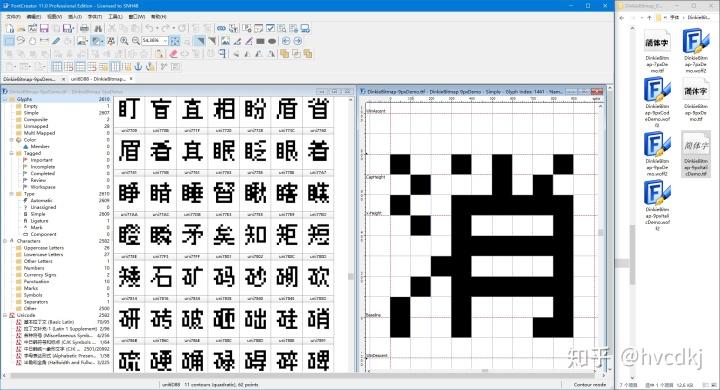This screenshot has width=720, height=390.
Task: Select the measure tool
Action: tap(44, 41)
